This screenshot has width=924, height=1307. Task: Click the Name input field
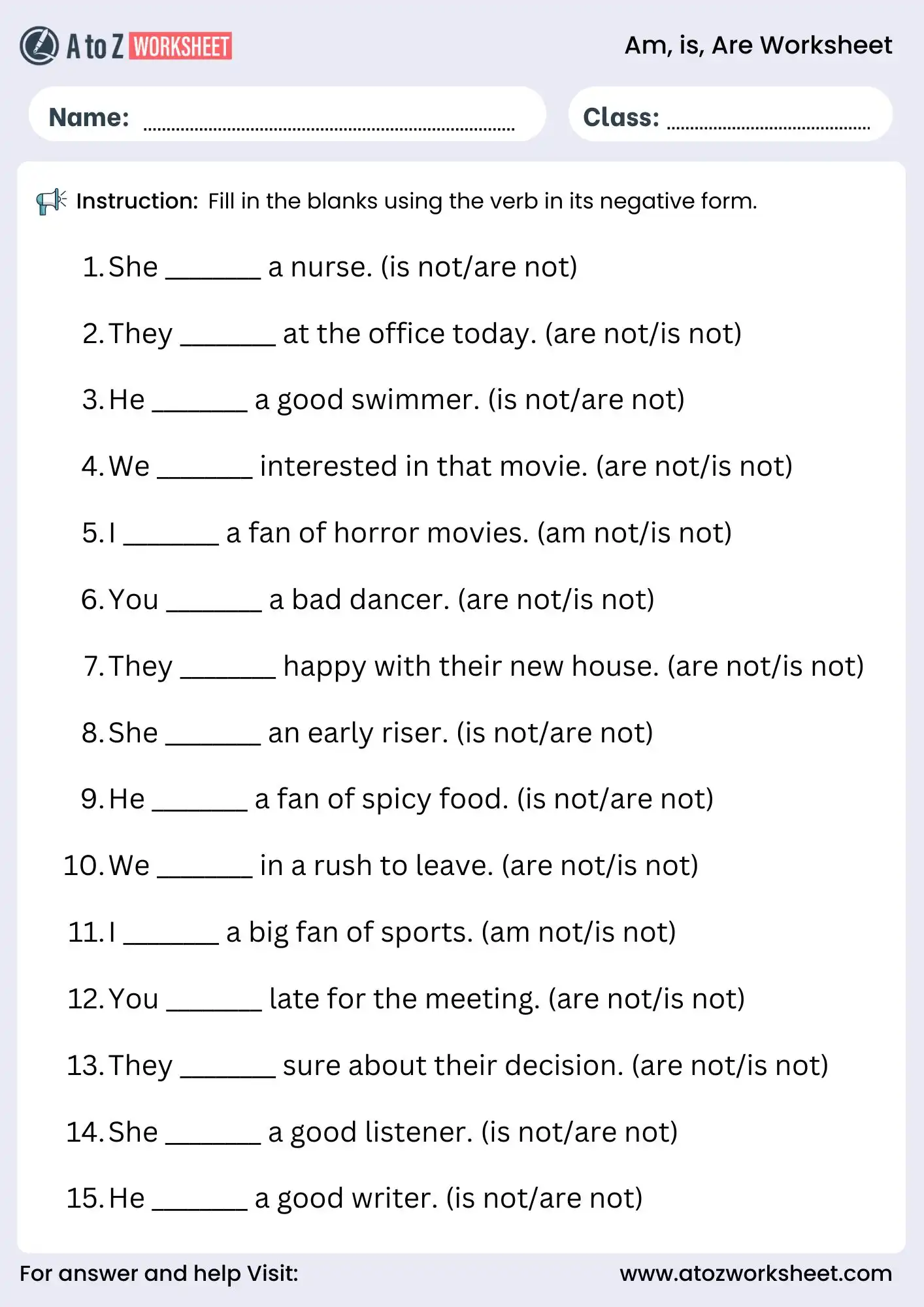pyautogui.click(x=329, y=118)
